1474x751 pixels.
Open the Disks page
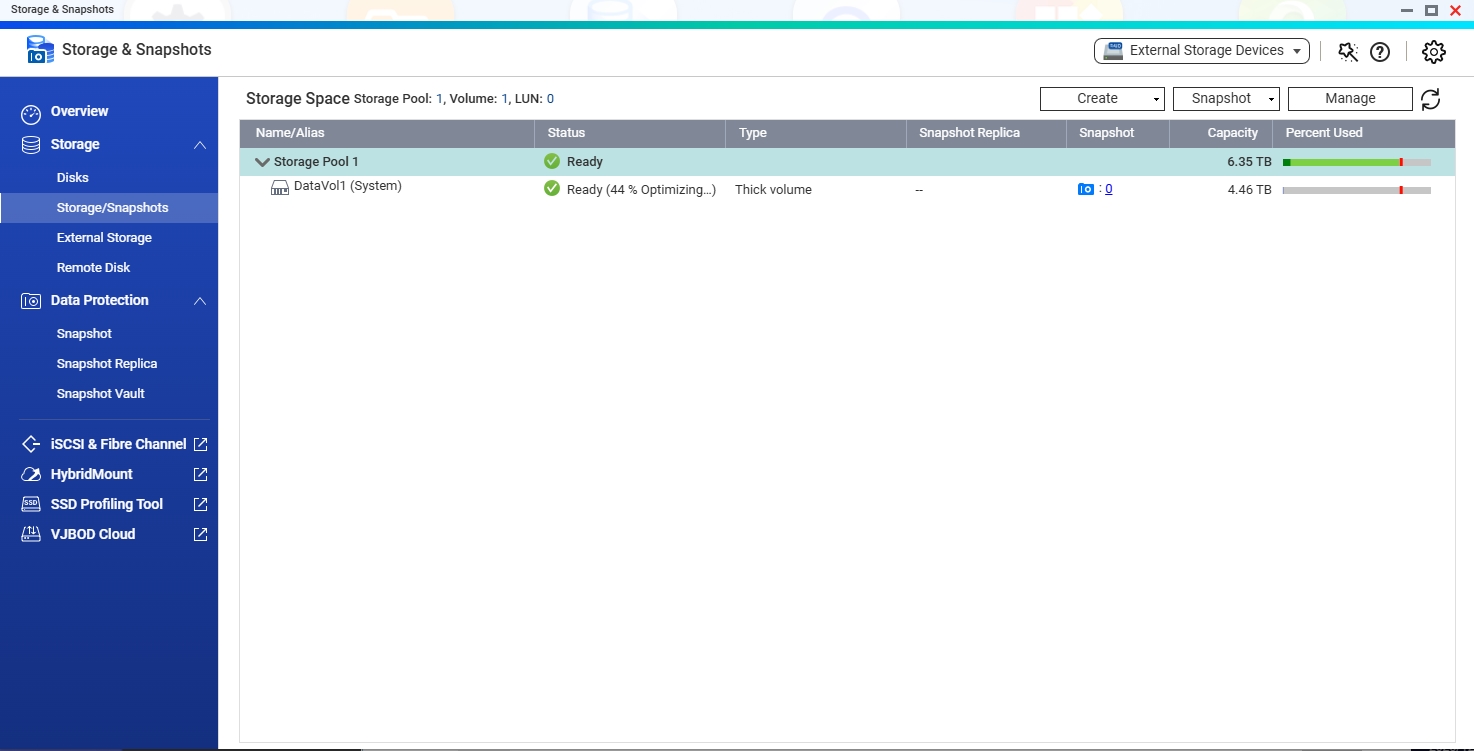(x=72, y=178)
